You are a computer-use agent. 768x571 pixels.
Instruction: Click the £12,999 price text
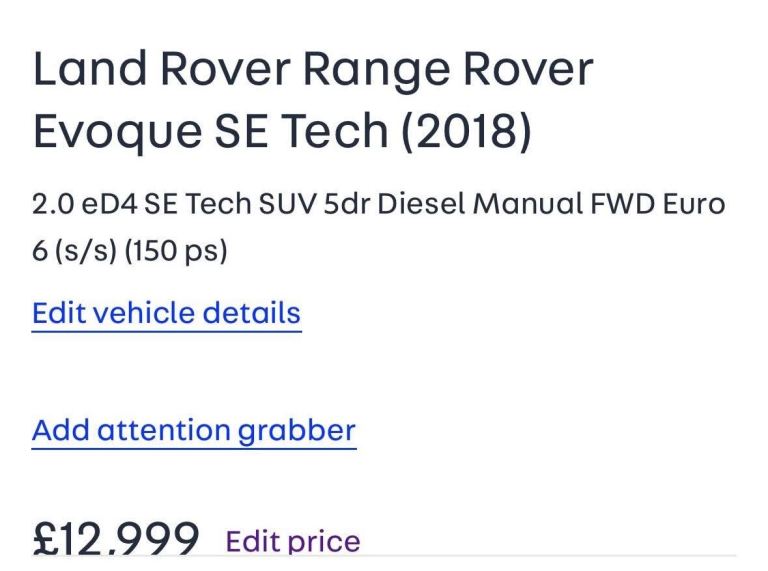[x=116, y=541]
